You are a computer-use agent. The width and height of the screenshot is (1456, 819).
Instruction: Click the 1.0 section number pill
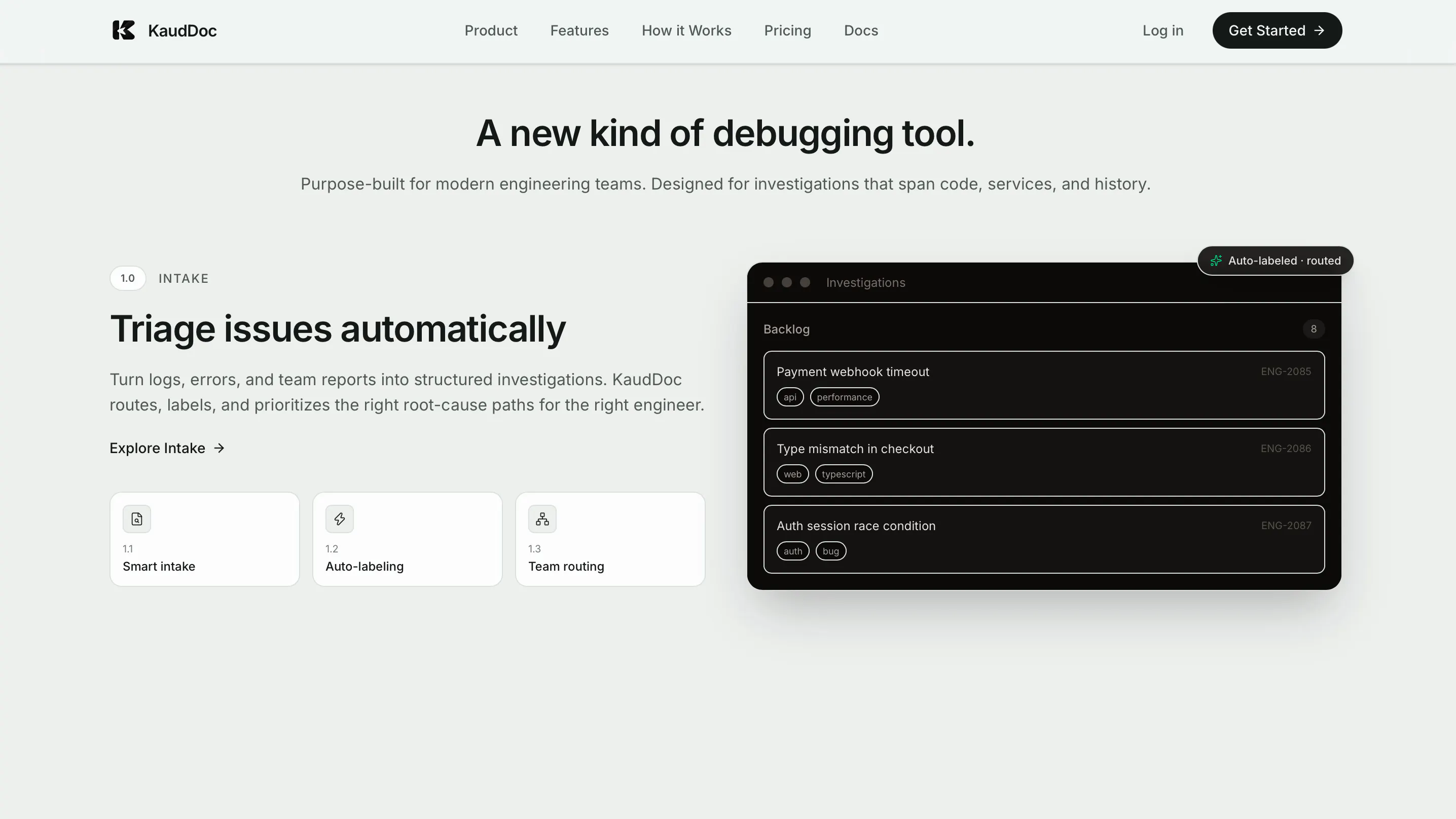[x=128, y=278]
